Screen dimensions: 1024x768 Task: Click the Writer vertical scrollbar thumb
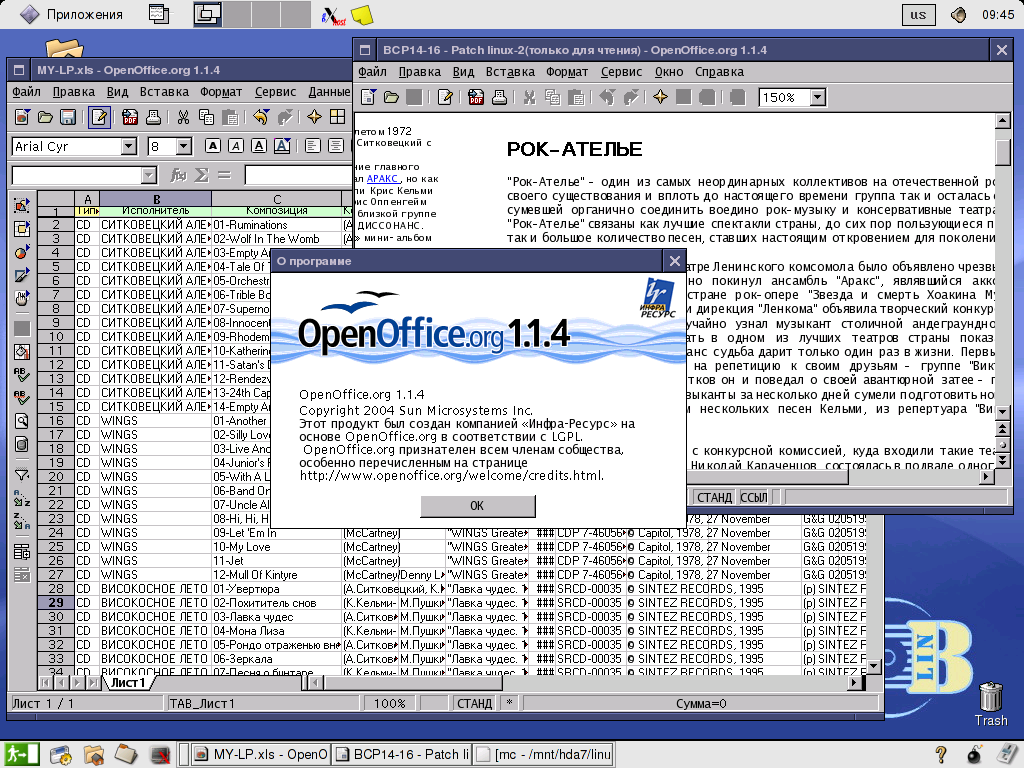[x=1003, y=152]
